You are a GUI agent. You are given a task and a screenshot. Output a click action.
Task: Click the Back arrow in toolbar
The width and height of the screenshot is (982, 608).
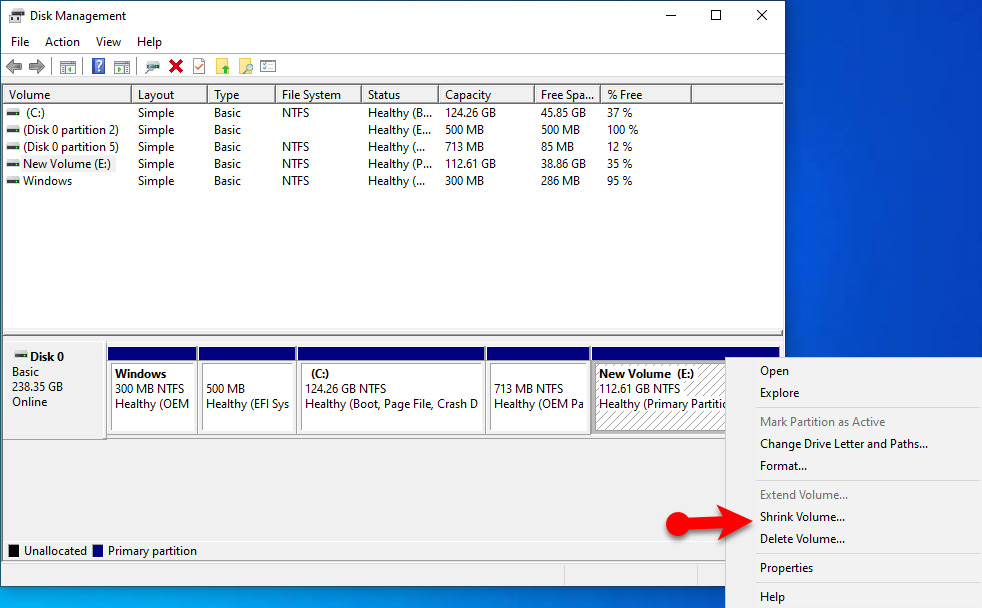coord(14,67)
